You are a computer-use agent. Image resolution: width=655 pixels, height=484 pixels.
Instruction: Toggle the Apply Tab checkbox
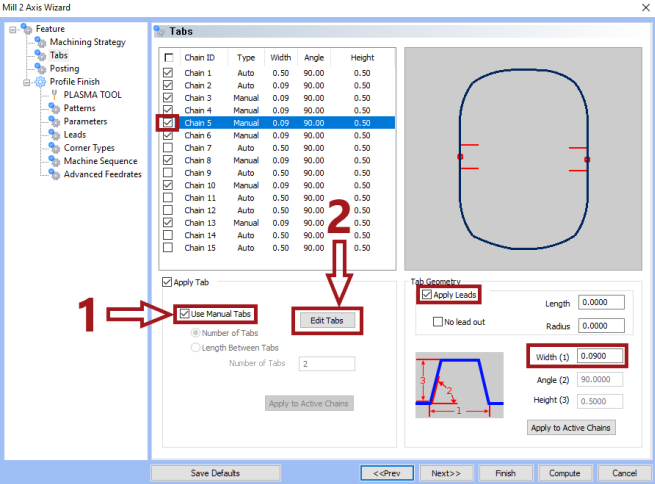tap(167, 282)
